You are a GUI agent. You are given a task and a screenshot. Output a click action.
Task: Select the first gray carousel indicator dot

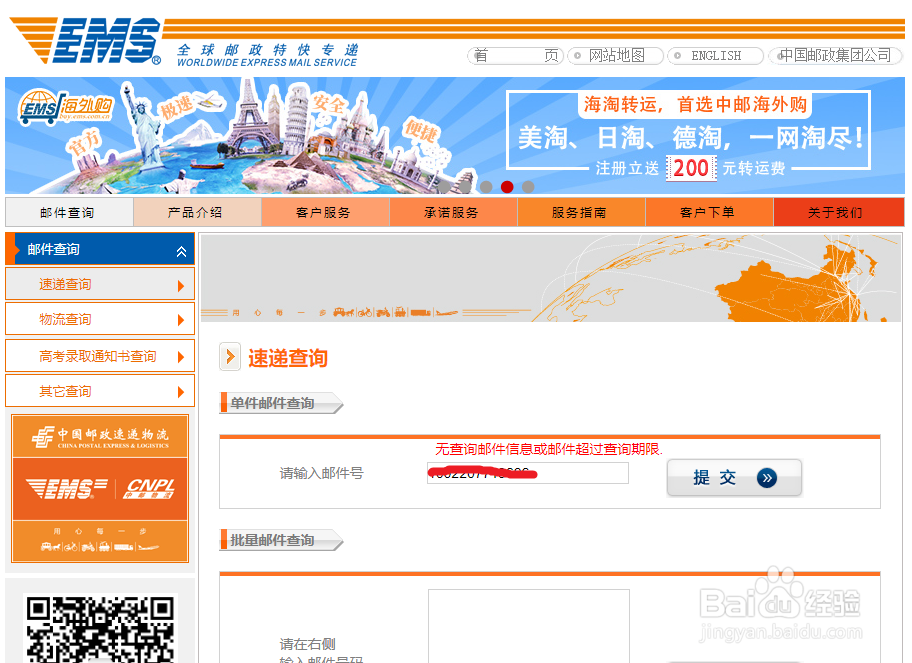(x=485, y=186)
